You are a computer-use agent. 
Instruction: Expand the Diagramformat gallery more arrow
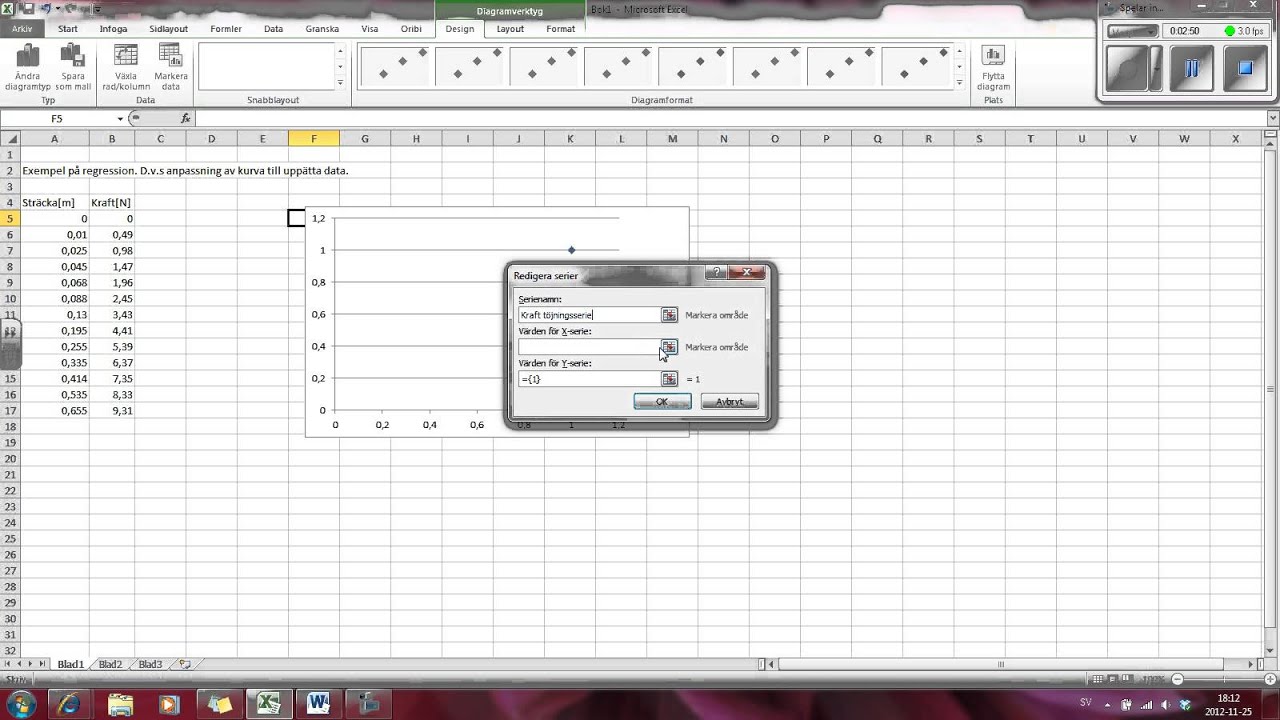click(960, 82)
